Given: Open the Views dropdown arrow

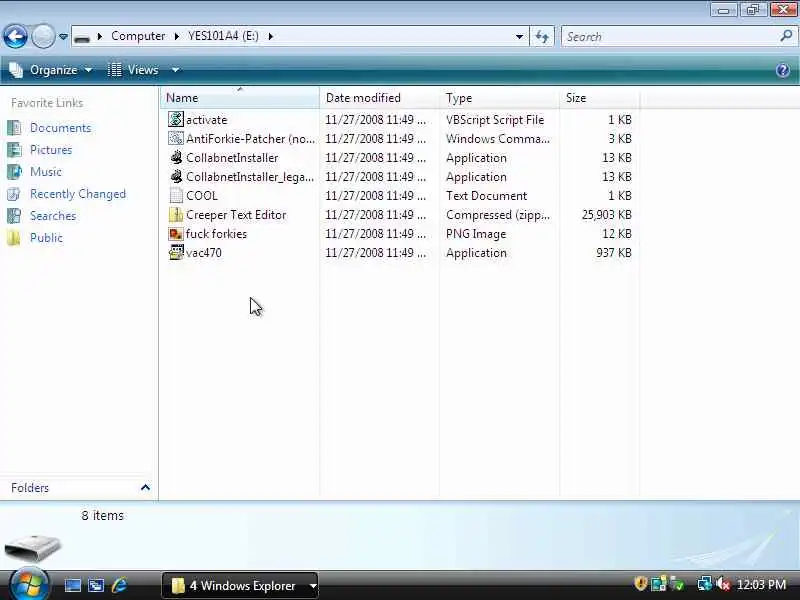Looking at the screenshot, I should [x=175, y=70].
